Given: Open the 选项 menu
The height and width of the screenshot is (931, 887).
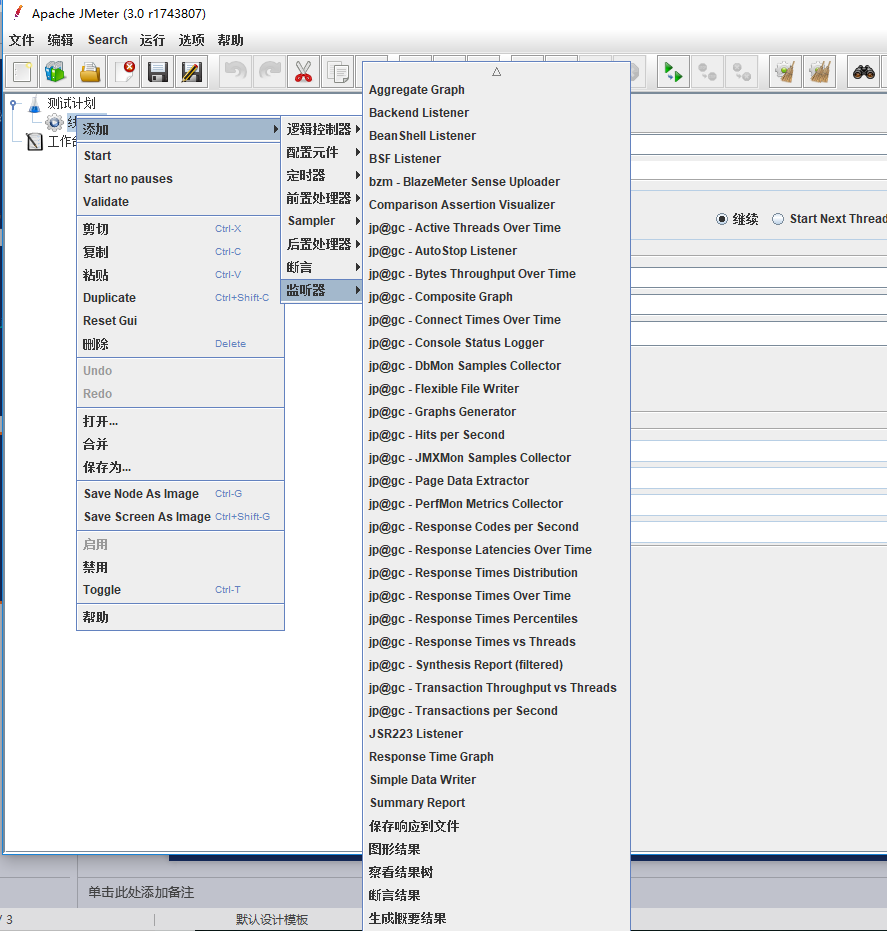Looking at the screenshot, I should click(x=191, y=40).
